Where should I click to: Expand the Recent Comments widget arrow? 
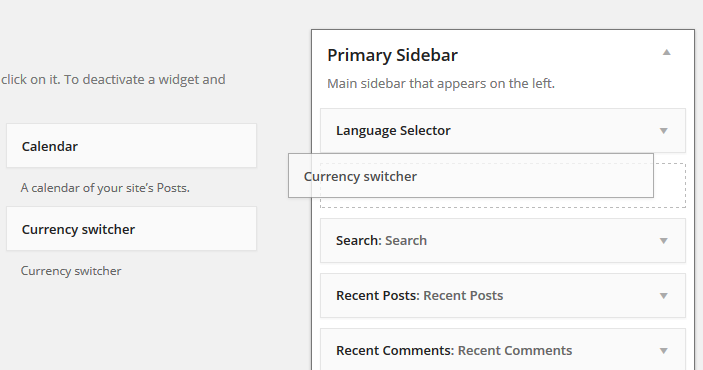coord(664,351)
